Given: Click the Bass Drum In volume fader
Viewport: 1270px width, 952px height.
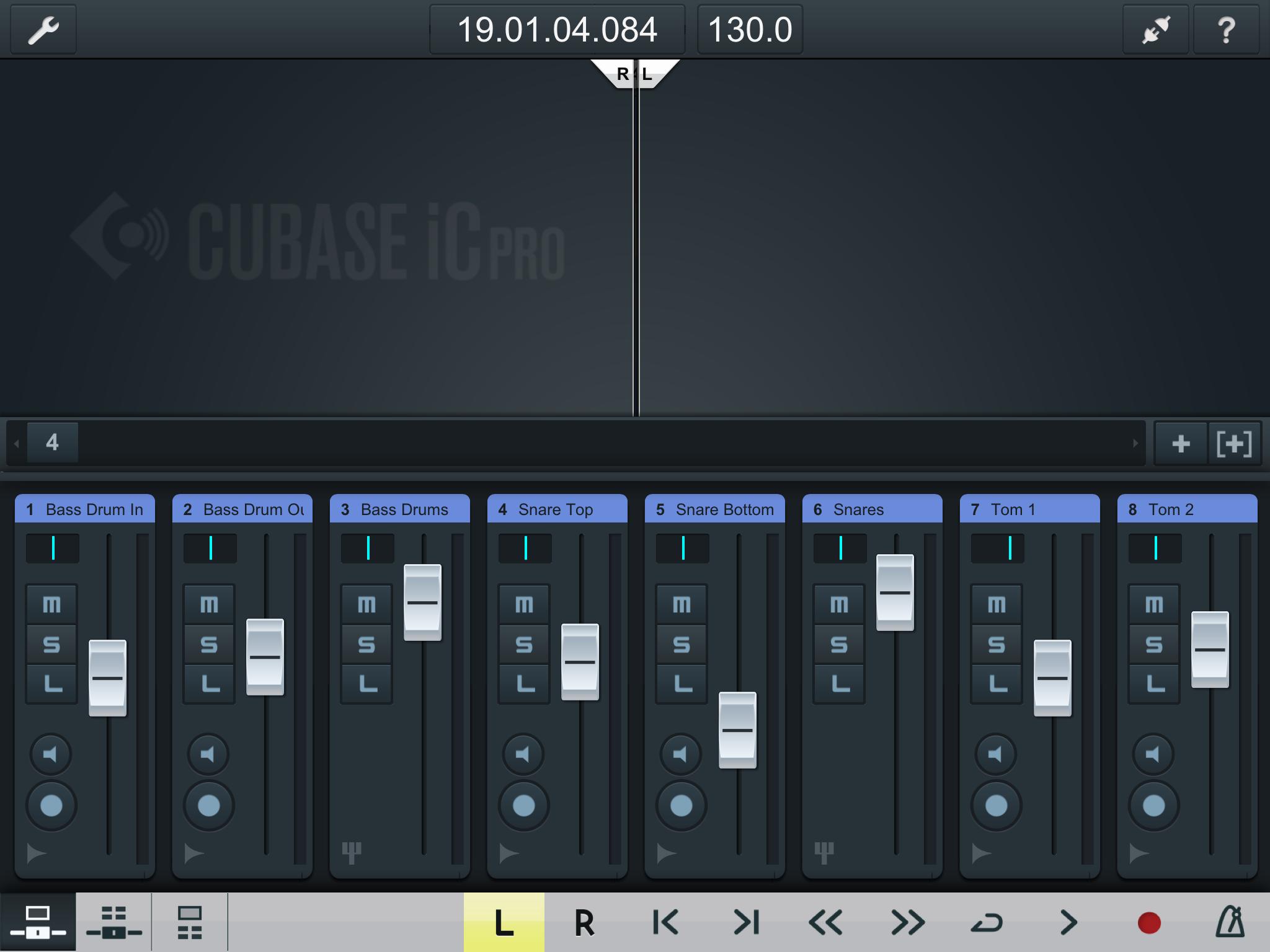Looking at the screenshot, I should 107,678.
